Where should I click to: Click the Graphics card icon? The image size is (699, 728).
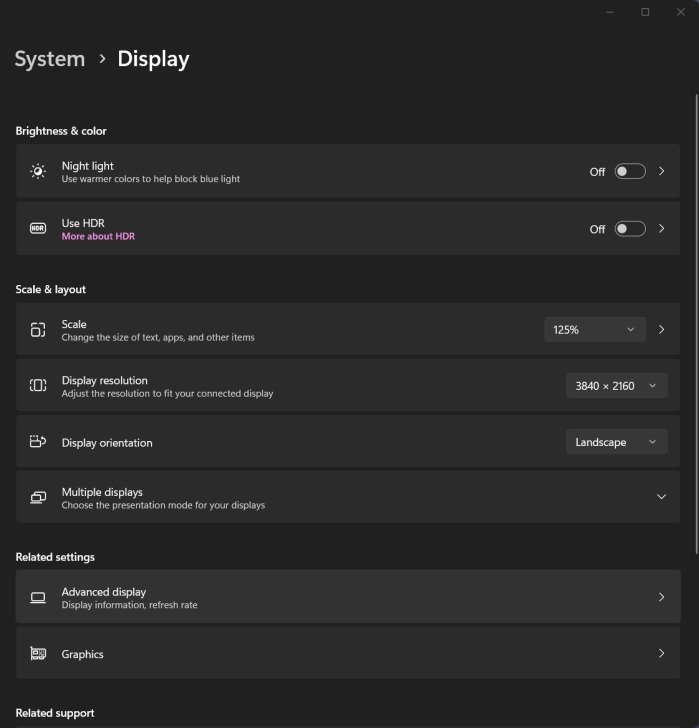click(38, 654)
